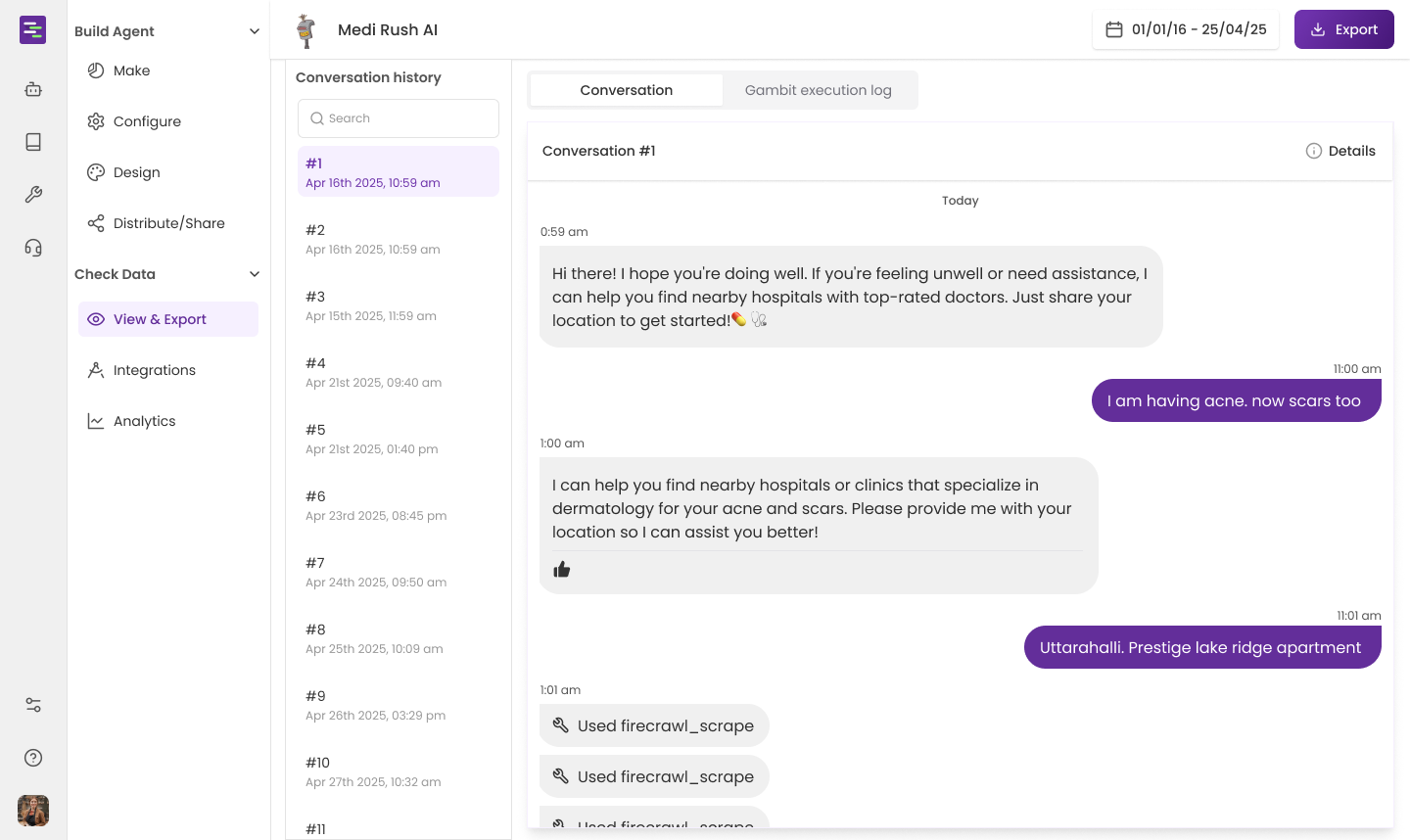Screen dimensions: 1410x840
Task: Click the wrench tools icon in left rail
Action: [33, 195]
